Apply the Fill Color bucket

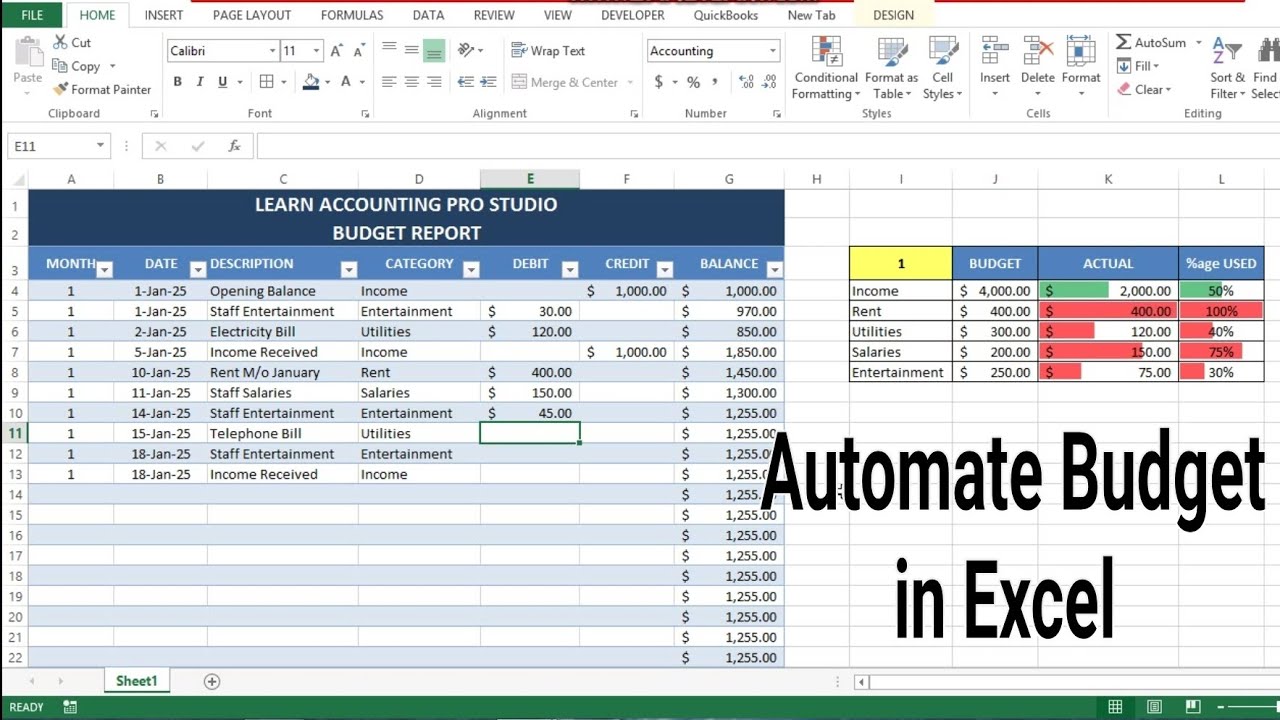tap(311, 82)
